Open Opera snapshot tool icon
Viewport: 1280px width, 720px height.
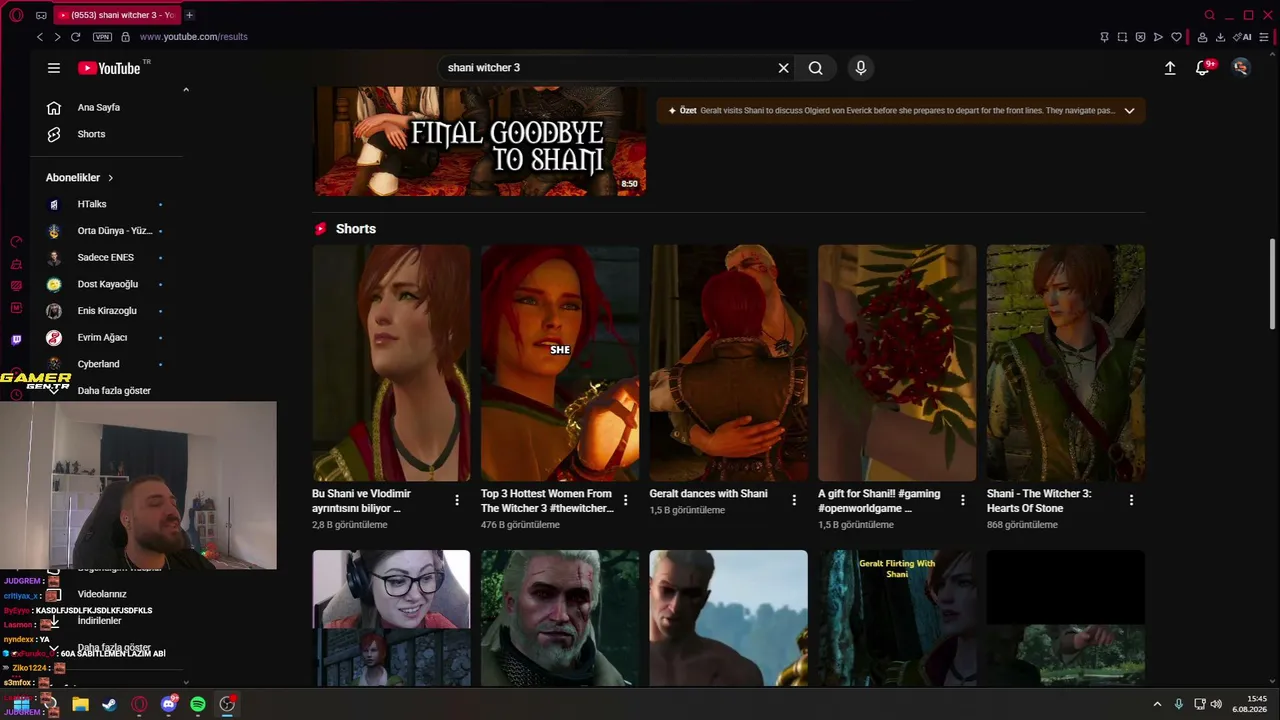pyautogui.click(x=1122, y=37)
